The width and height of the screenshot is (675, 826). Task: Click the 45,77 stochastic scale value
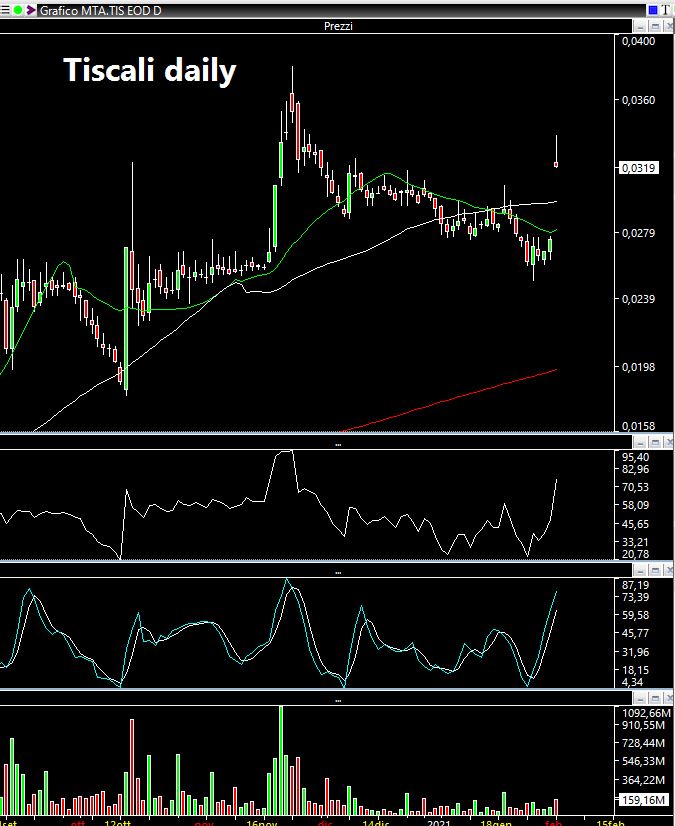635,633
